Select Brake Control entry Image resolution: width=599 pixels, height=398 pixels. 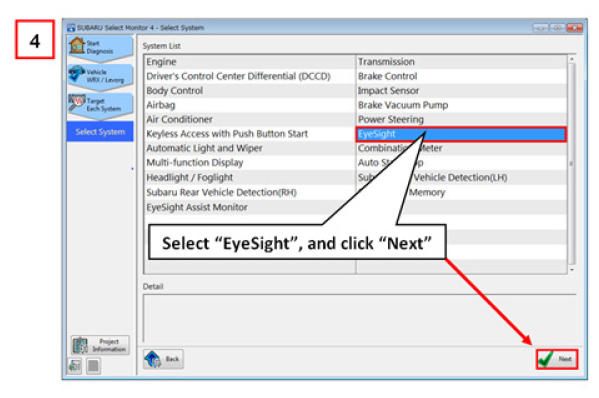coord(461,76)
